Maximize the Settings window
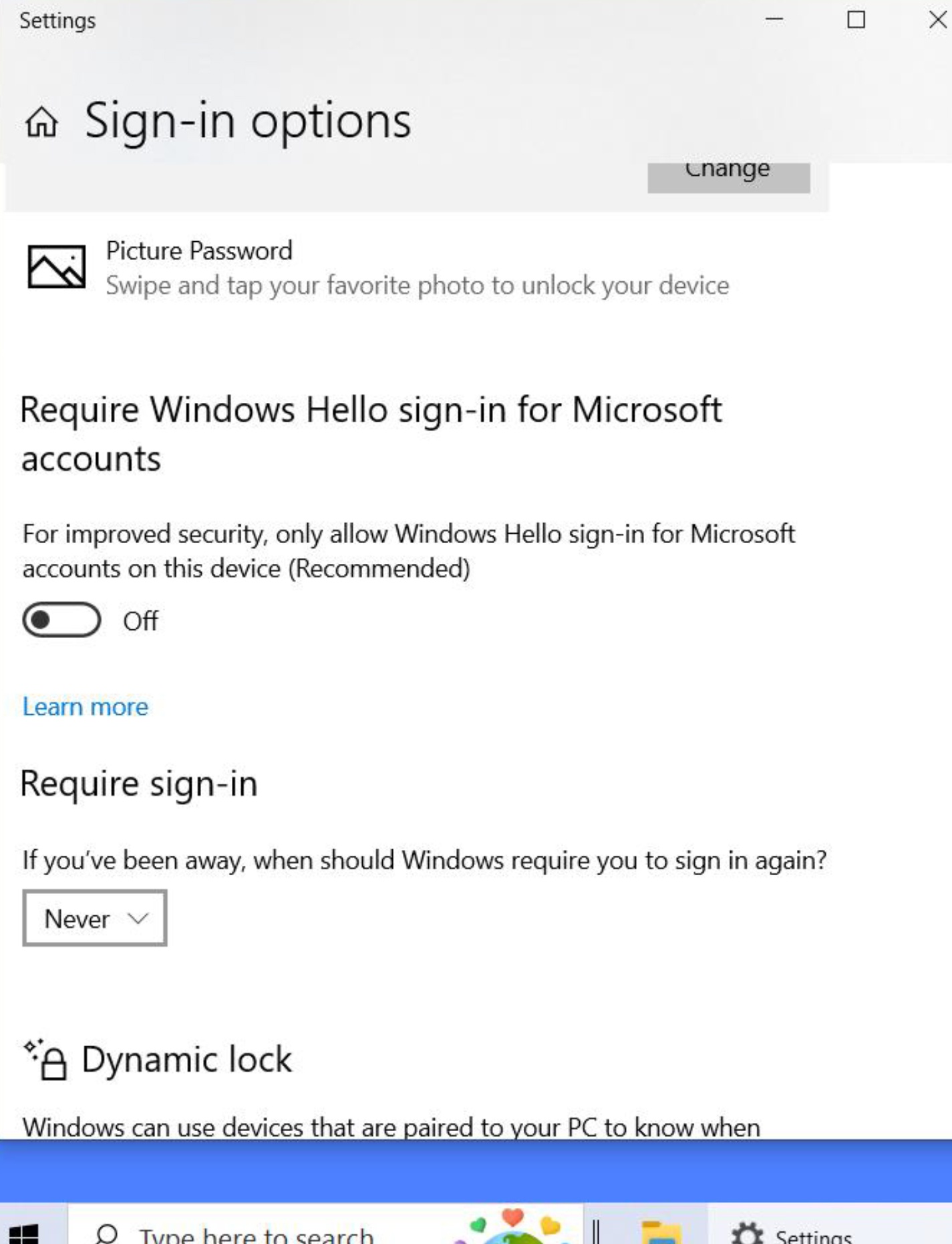This screenshot has width=952, height=1244. click(x=856, y=20)
